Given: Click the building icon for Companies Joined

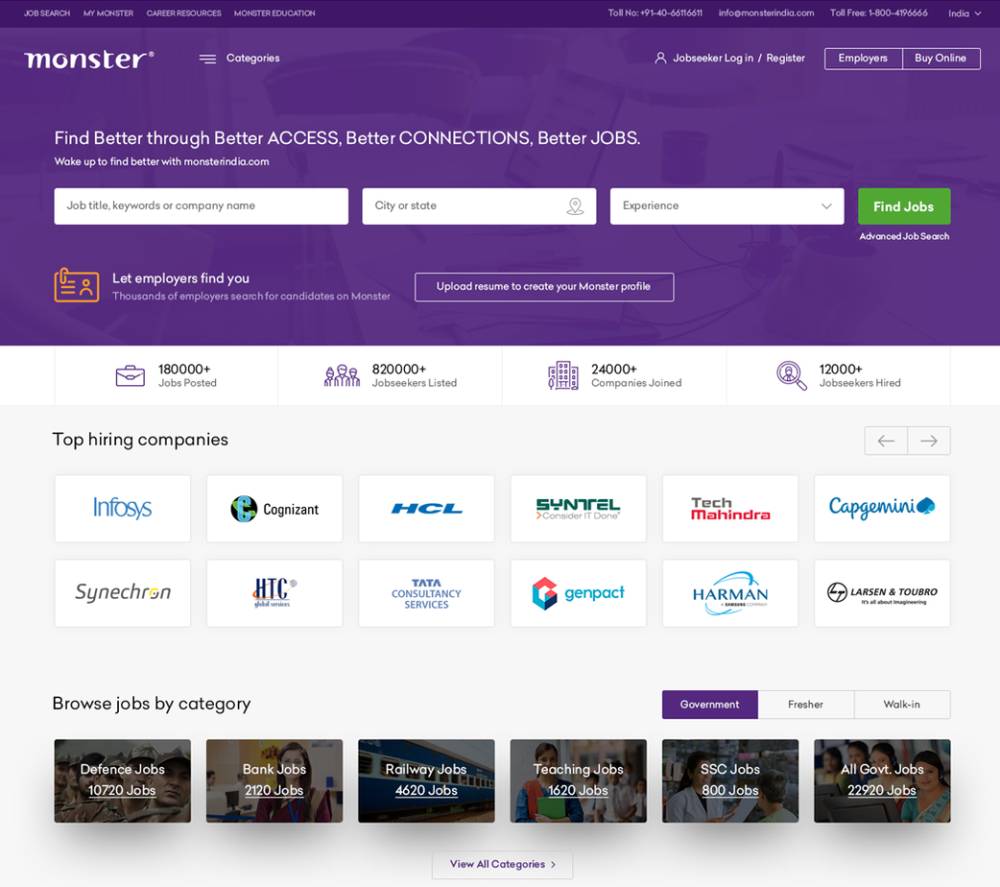Looking at the screenshot, I should tap(563, 375).
